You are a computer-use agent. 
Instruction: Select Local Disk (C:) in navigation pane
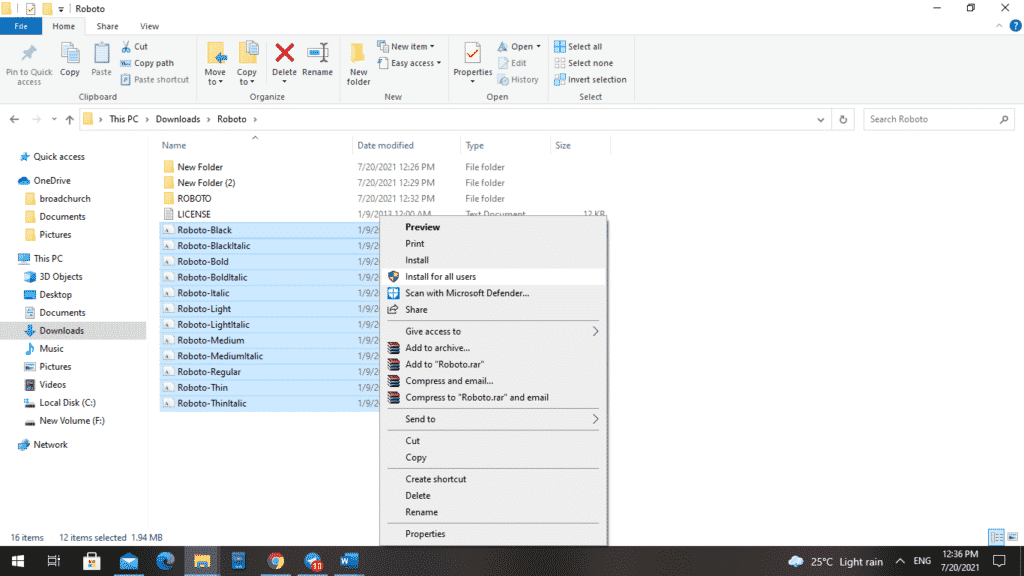point(67,403)
